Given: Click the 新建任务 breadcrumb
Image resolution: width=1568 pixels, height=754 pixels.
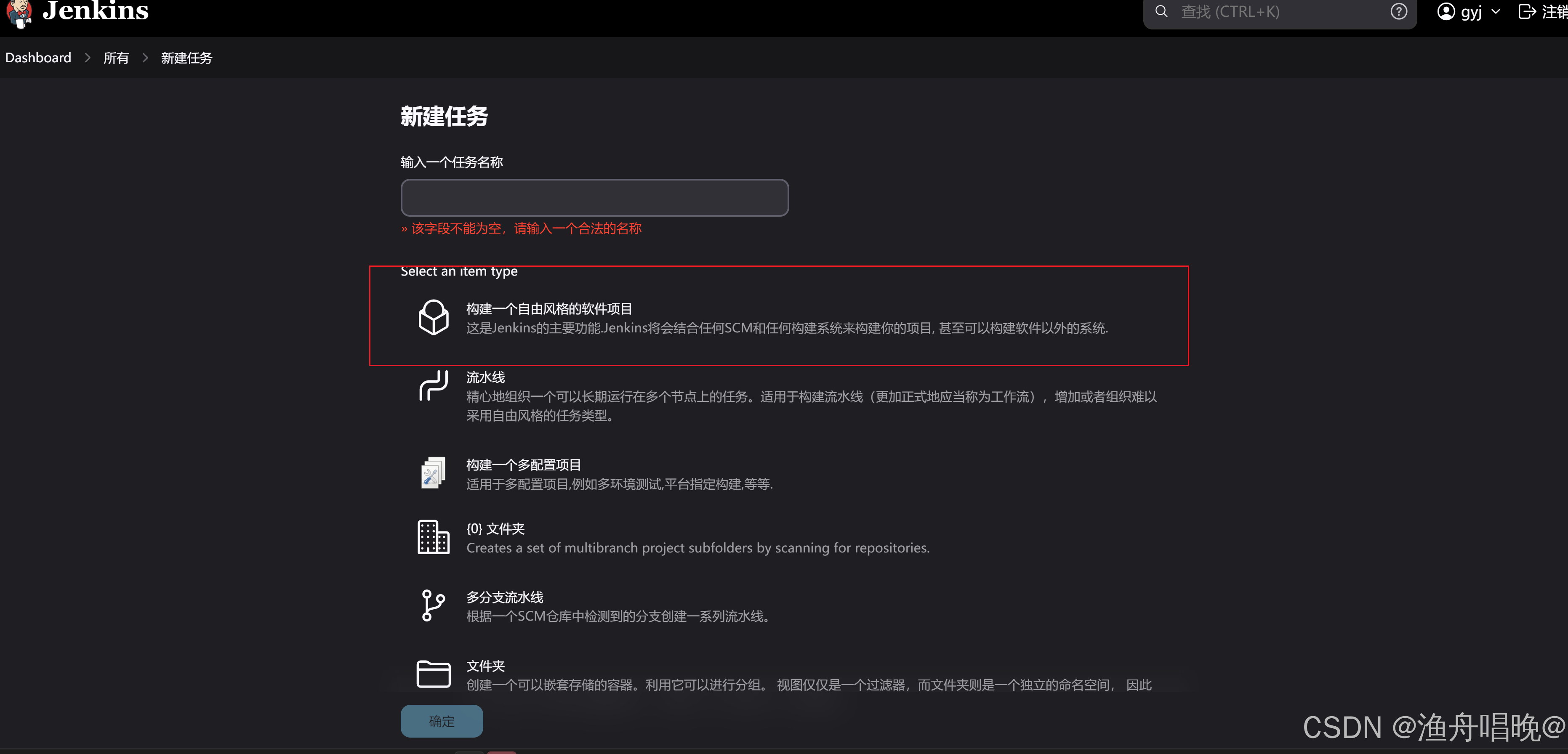Looking at the screenshot, I should (x=187, y=58).
